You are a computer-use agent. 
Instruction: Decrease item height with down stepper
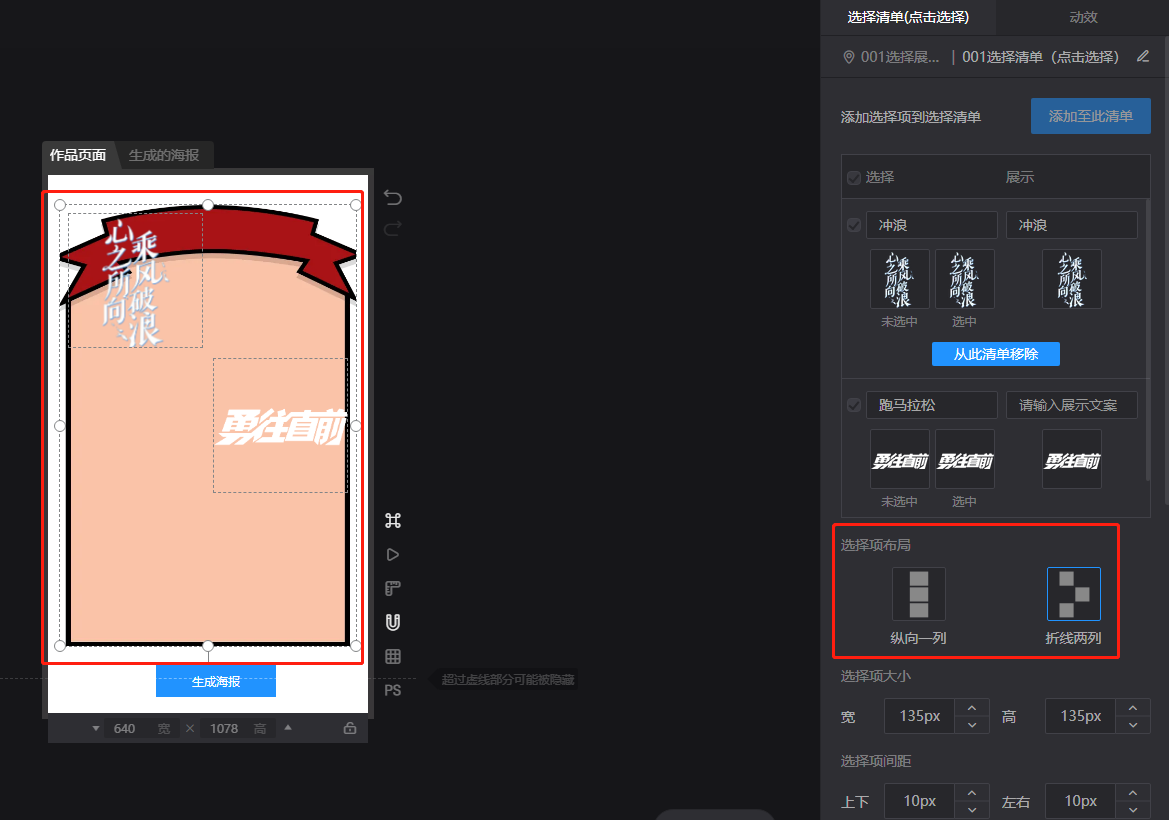point(1132,725)
